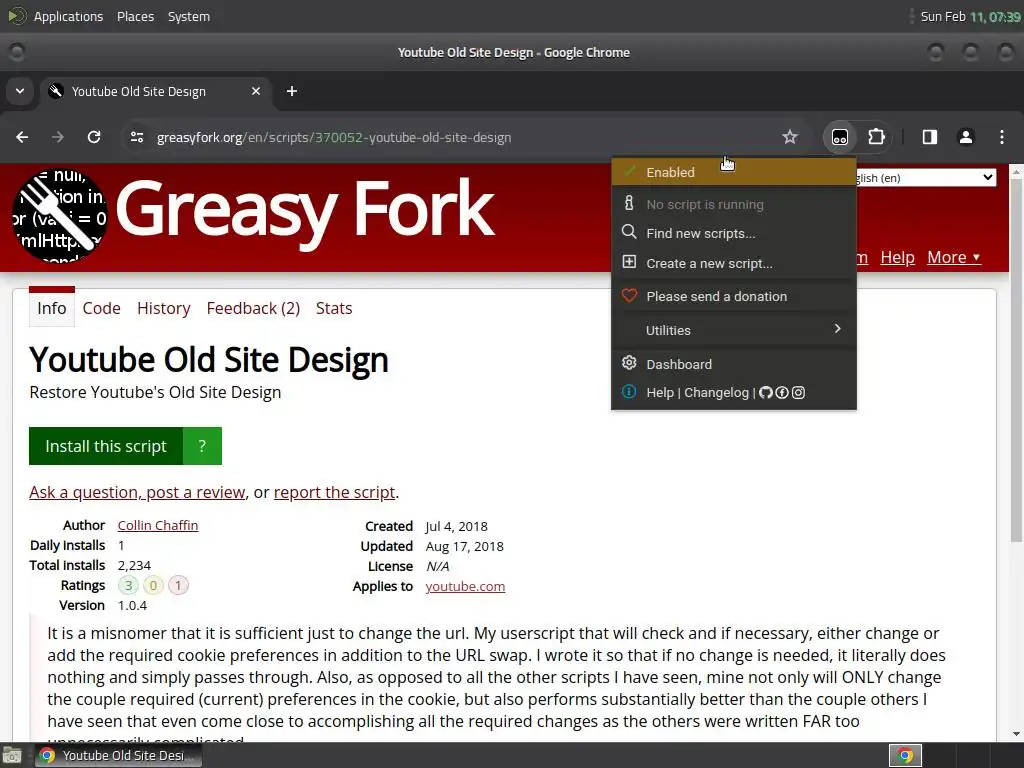Screen dimensions: 1024x768
Task: Select Find new scripts... menu entry
Action: [x=733, y=233]
